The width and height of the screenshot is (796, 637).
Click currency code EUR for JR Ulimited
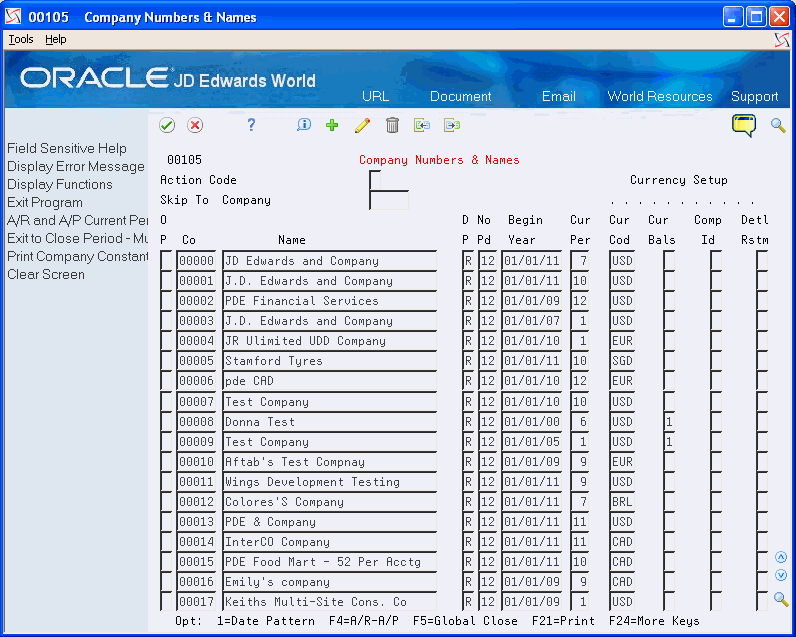point(622,341)
